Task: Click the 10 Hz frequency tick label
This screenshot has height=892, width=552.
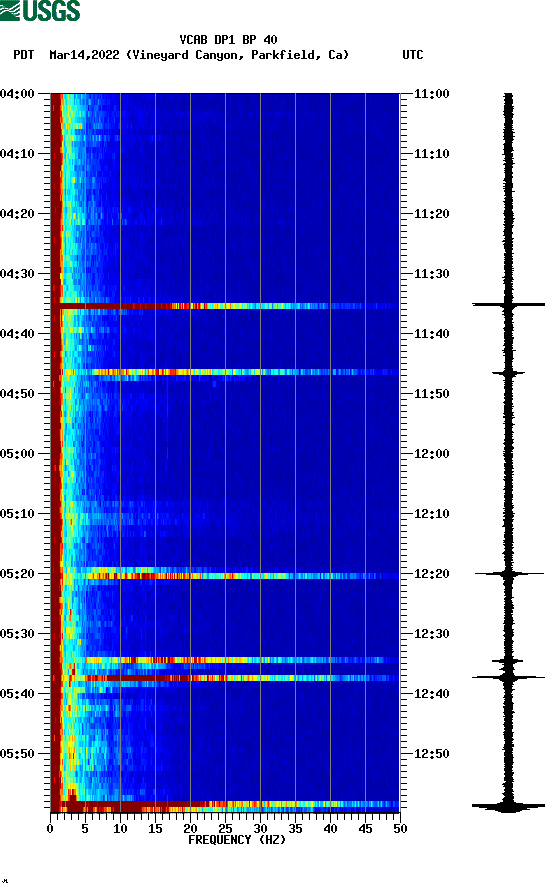Action: pyautogui.click(x=120, y=829)
